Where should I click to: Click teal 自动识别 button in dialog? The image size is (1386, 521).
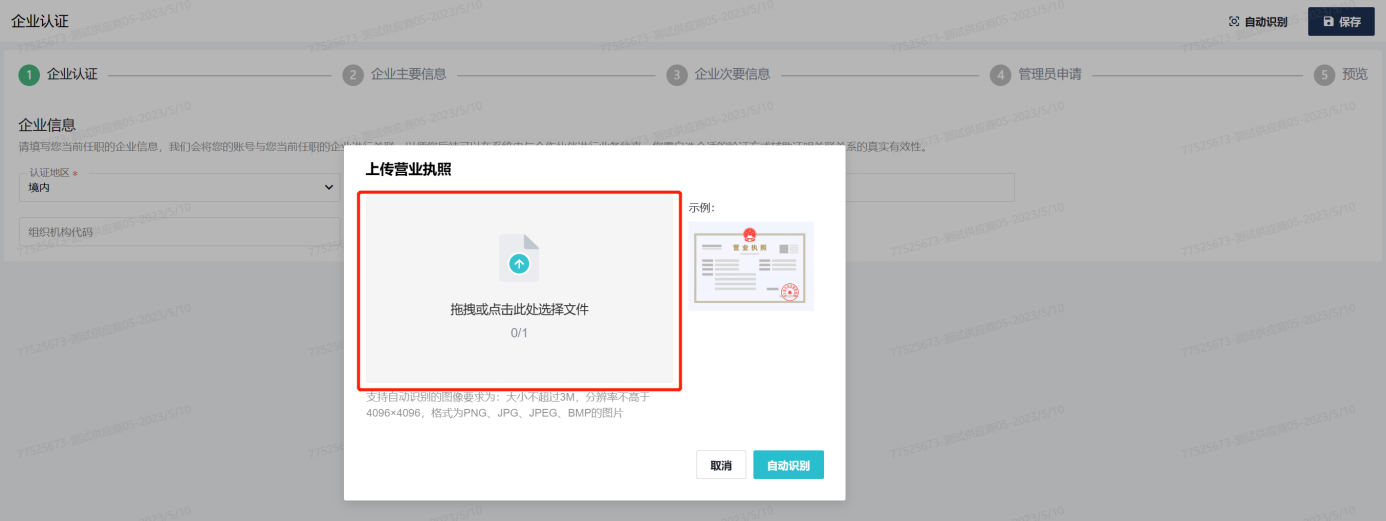pos(788,465)
